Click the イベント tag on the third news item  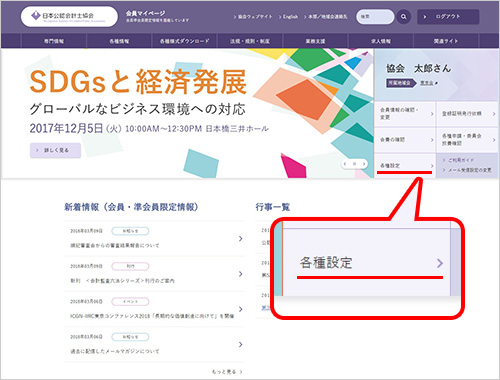pyautogui.click(x=130, y=302)
